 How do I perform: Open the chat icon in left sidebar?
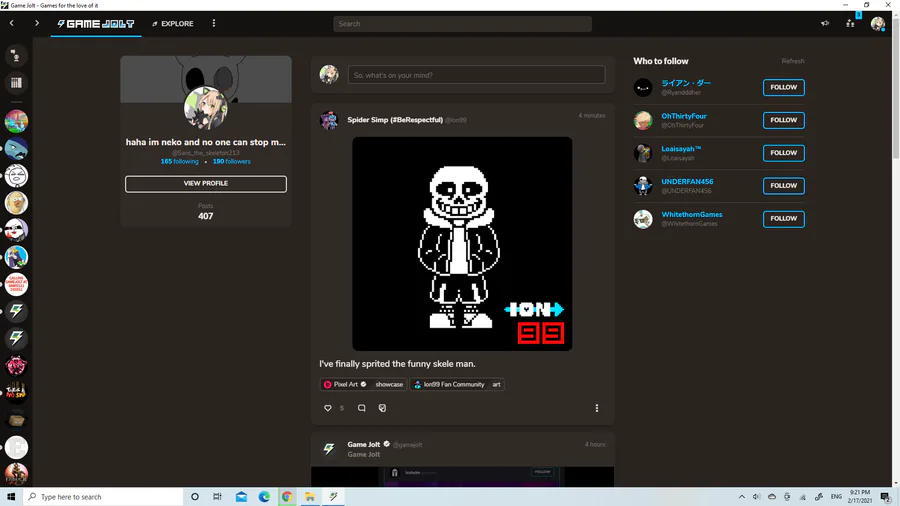(x=16, y=56)
